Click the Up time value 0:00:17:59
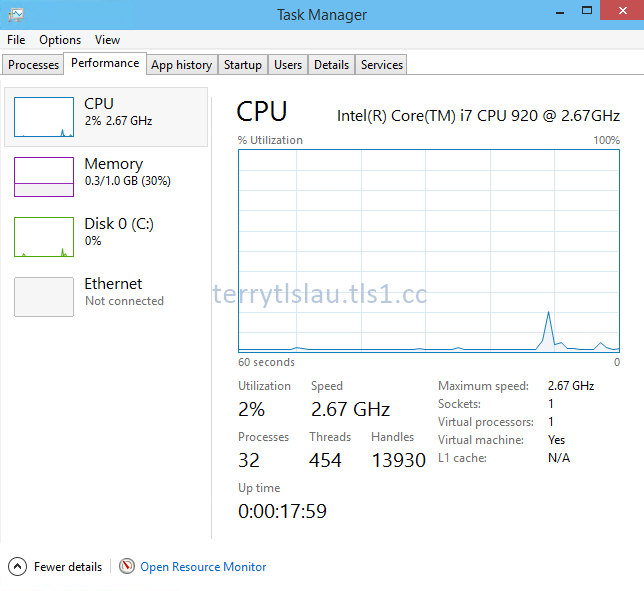Image resolution: width=644 pixels, height=591 pixels. tap(283, 511)
